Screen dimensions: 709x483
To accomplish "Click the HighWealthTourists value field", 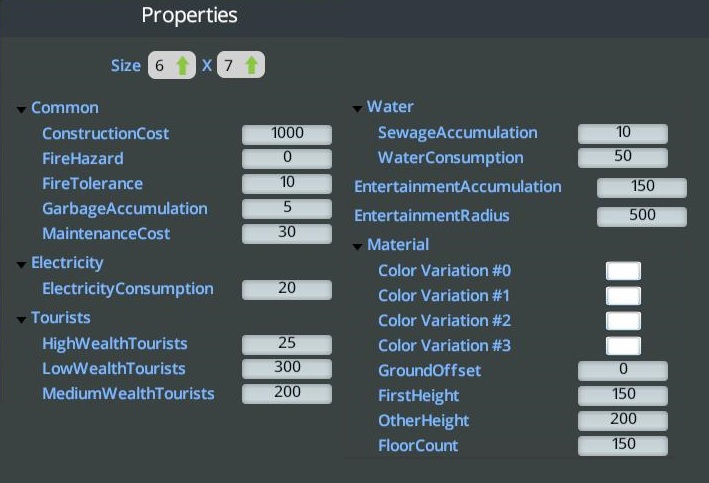I will click(x=287, y=343).
